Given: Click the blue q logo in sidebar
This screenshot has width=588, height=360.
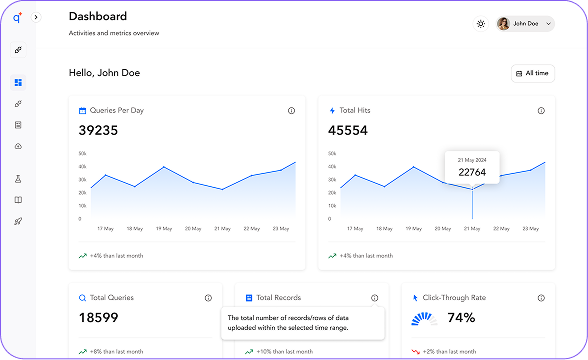Looking at the screenshot, I should click(18, 17).
